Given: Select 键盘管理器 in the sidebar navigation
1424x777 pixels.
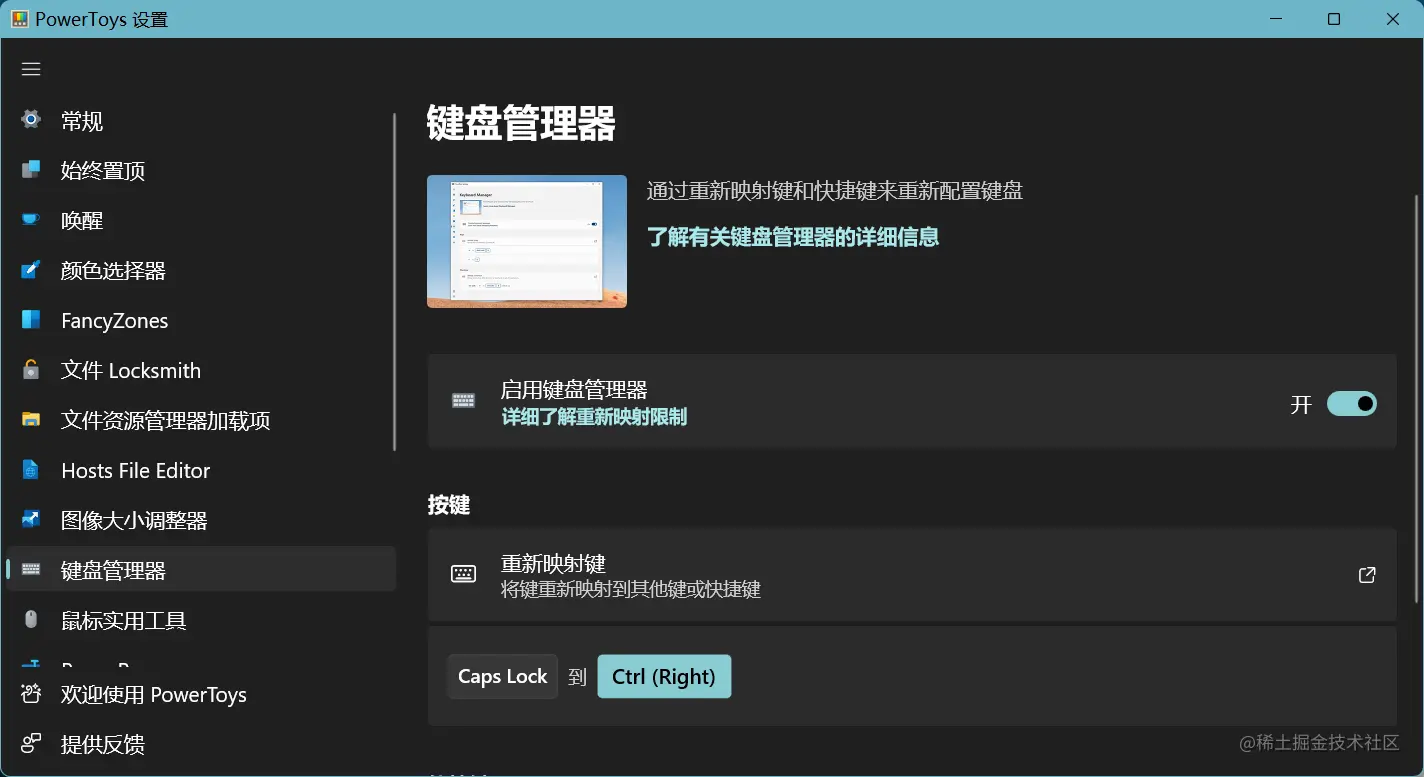Looking at the screenshot, I should click(200, 570).
